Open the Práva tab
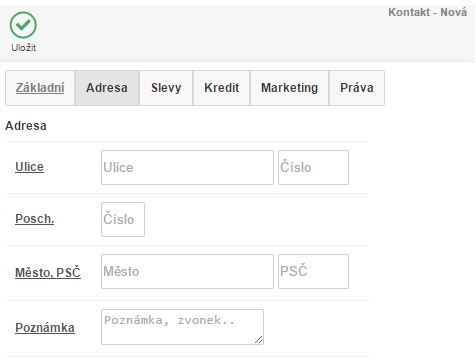This screenshot has width=476, height=364. pyautogui.click(x=357, y=88)
